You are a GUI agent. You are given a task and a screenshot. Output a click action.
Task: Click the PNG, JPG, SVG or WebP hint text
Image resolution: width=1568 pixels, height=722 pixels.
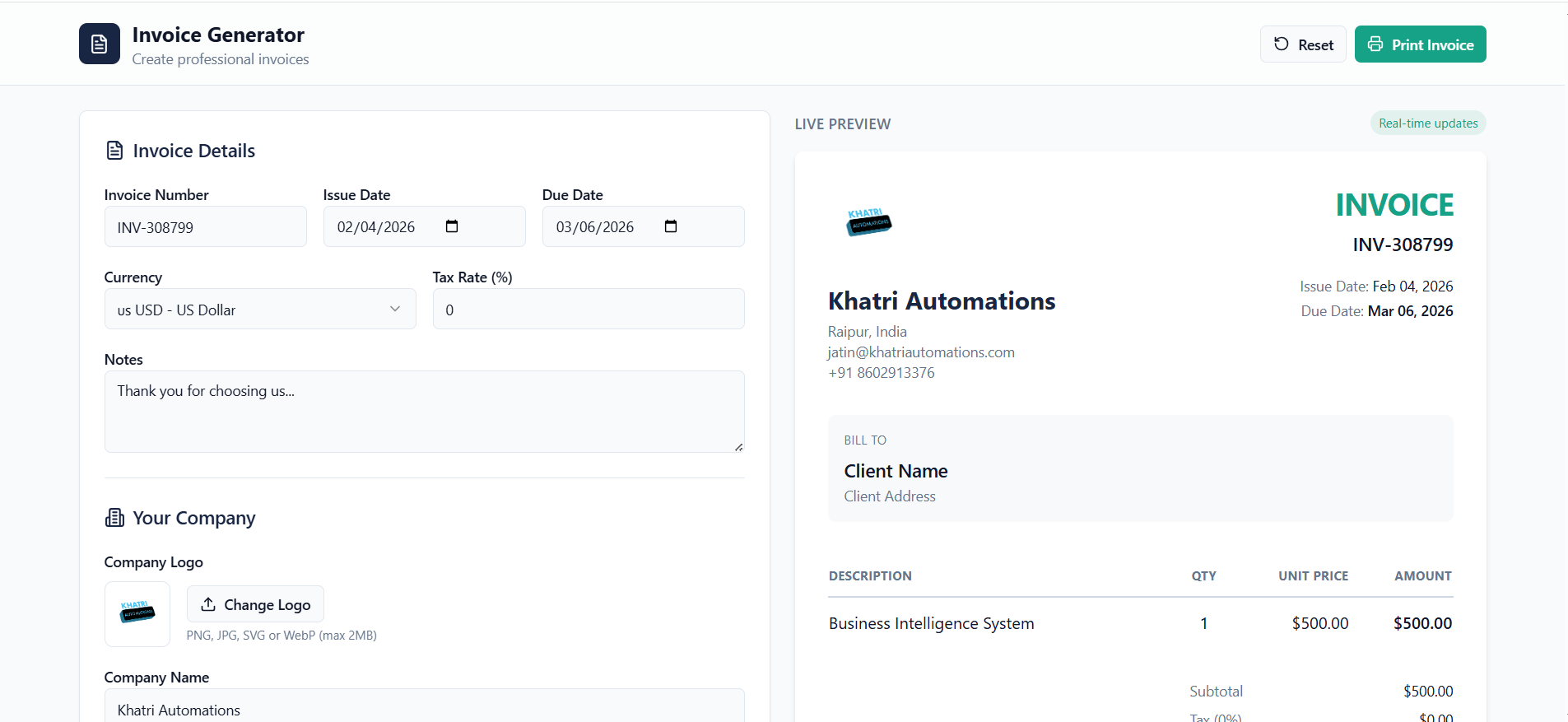[x=281, y=636]
